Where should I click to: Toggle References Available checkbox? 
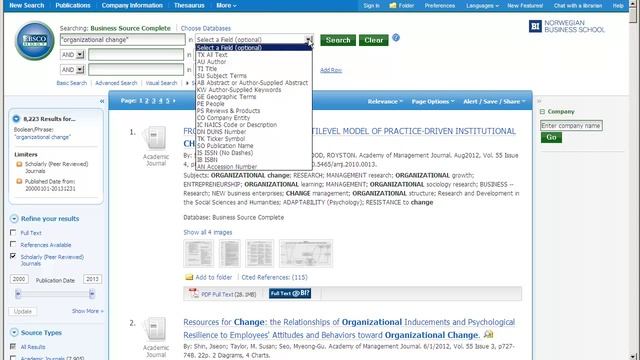pos(13,244)
